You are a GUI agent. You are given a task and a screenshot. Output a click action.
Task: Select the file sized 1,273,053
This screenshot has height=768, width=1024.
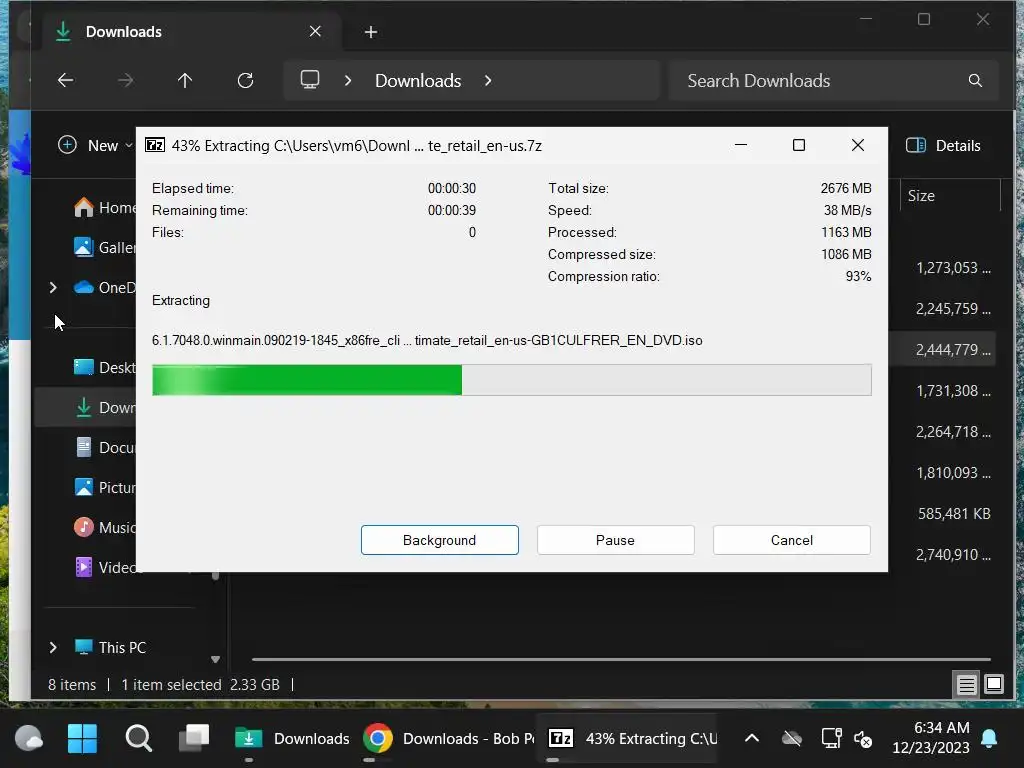click(x=953, y=268)
